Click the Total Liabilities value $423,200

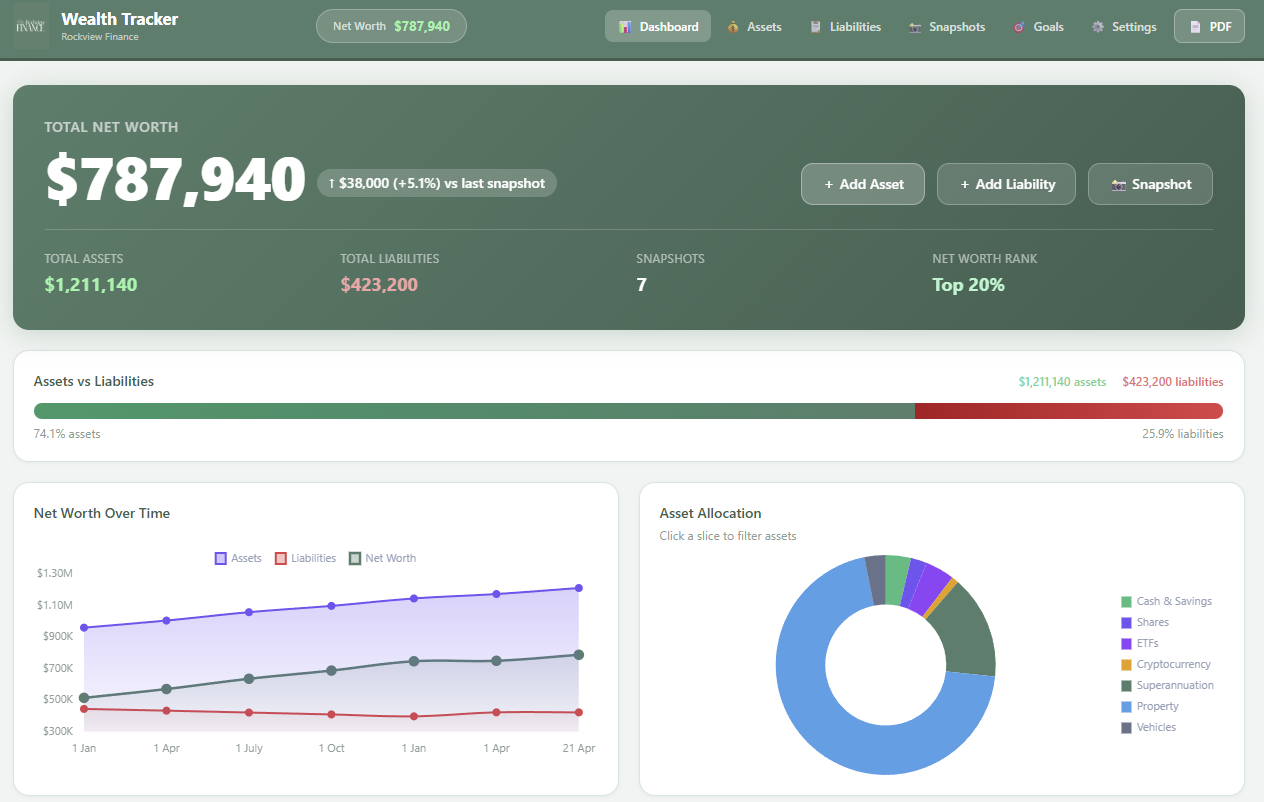[x=379, y=284]
